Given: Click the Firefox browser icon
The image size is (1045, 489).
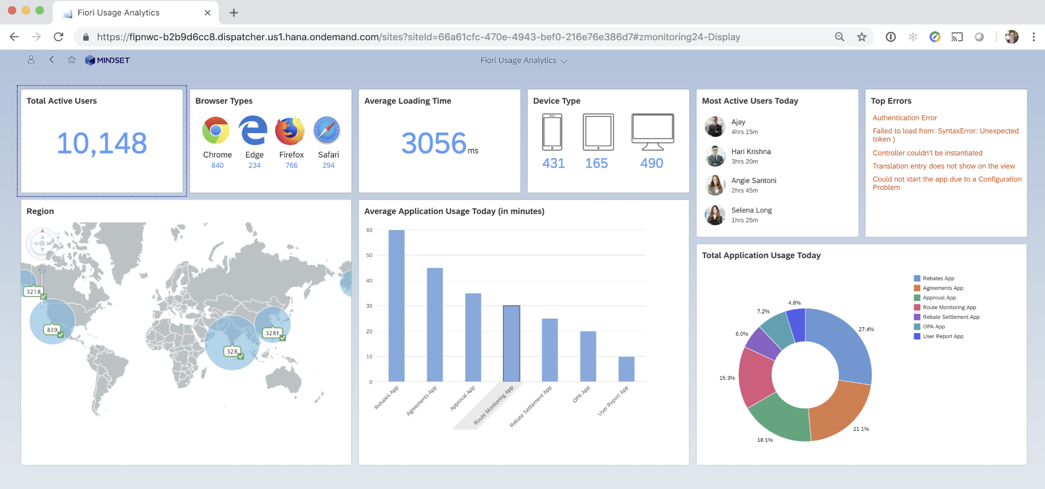Looking at the screenshot, I should coord(290,131).
